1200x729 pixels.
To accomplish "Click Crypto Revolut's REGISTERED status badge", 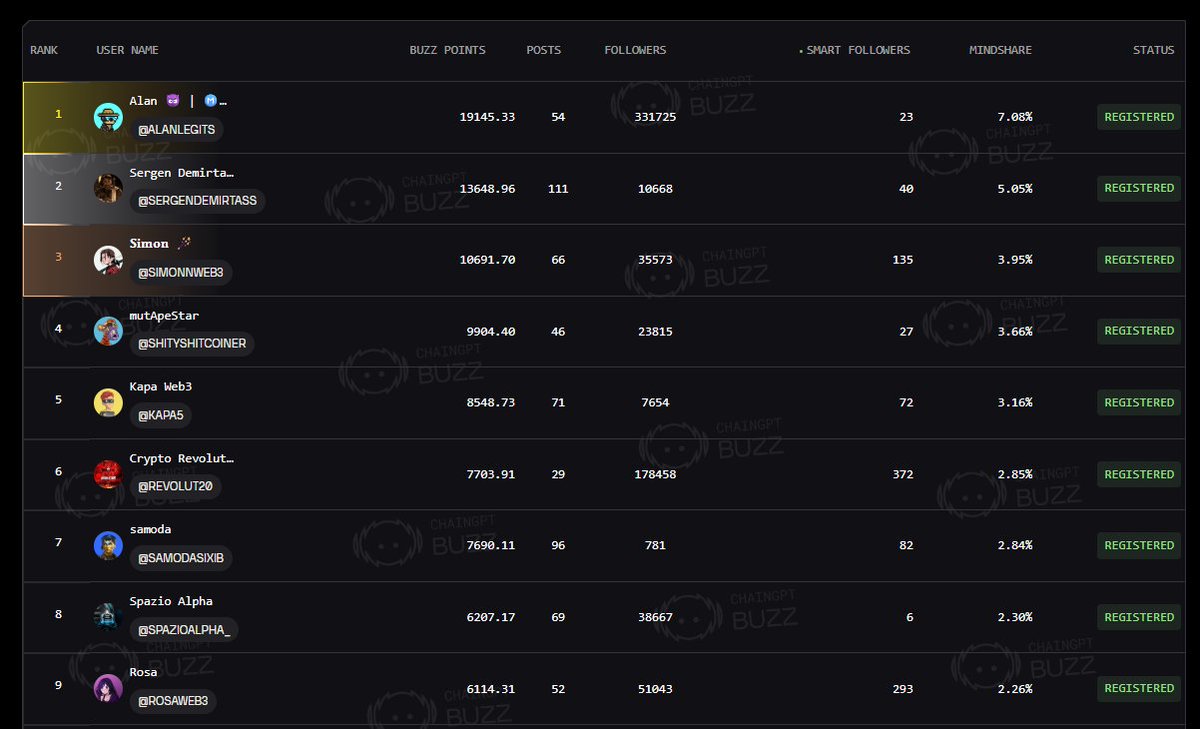I will (1139, 474).
